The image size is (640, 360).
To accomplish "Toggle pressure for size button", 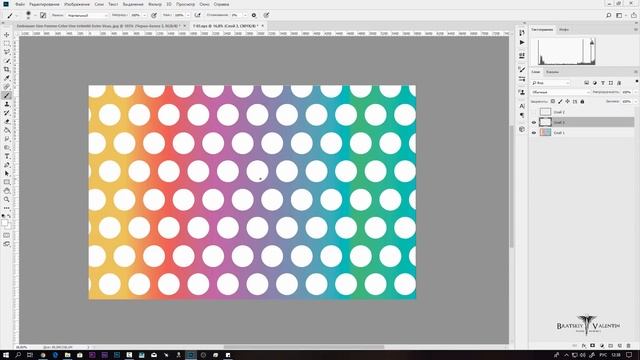I will [266, 15].
